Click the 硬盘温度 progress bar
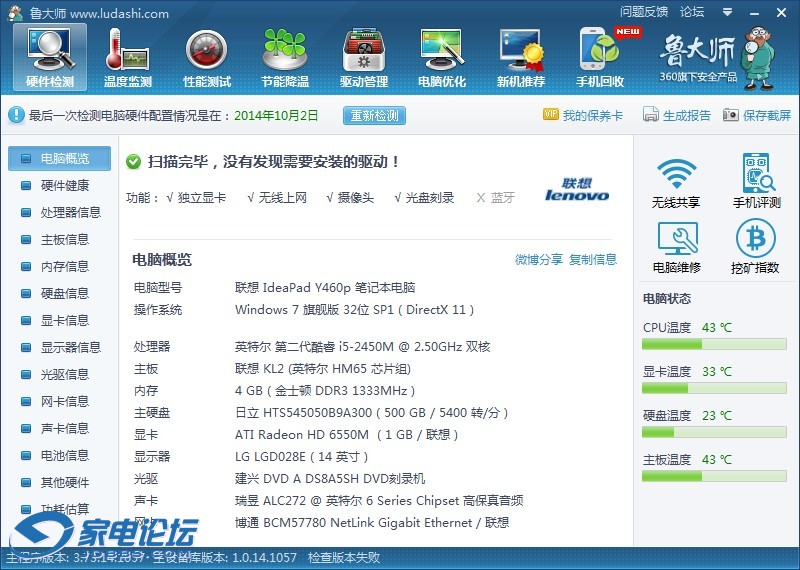Screen dimensions: 800x570 (x=714, y=433)
